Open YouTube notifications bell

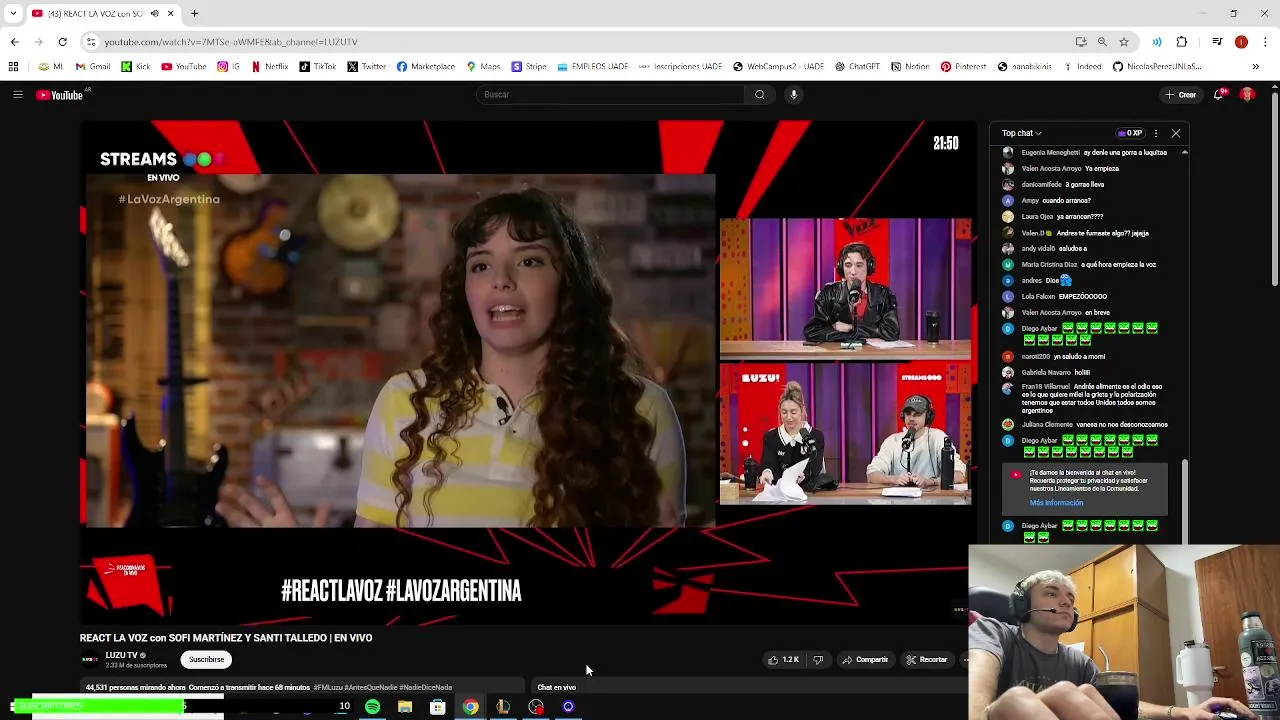pyautogui.click(x=1219, y=95)
